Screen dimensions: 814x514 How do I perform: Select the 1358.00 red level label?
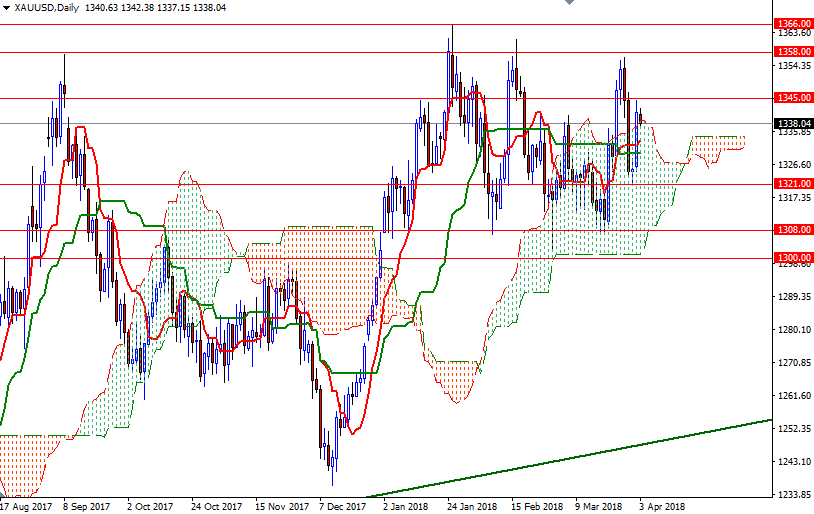pos(794,51)
